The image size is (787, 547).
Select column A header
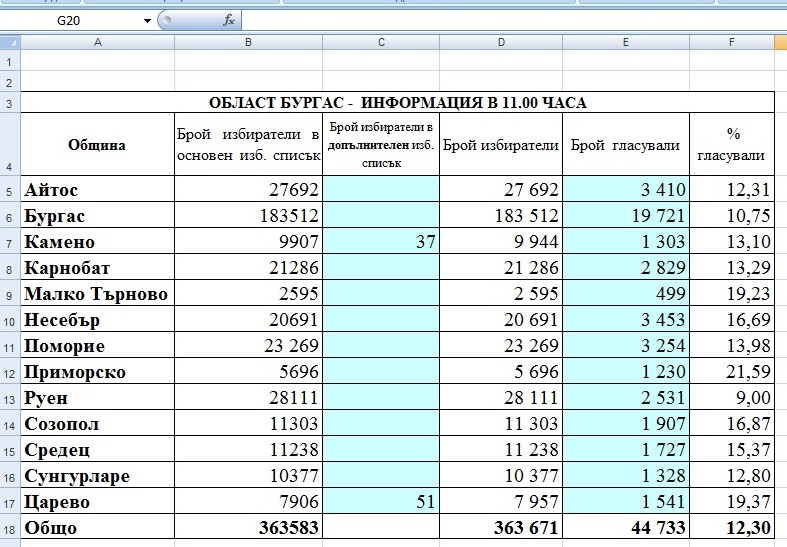pyautogui.click(x=98, y=43)
